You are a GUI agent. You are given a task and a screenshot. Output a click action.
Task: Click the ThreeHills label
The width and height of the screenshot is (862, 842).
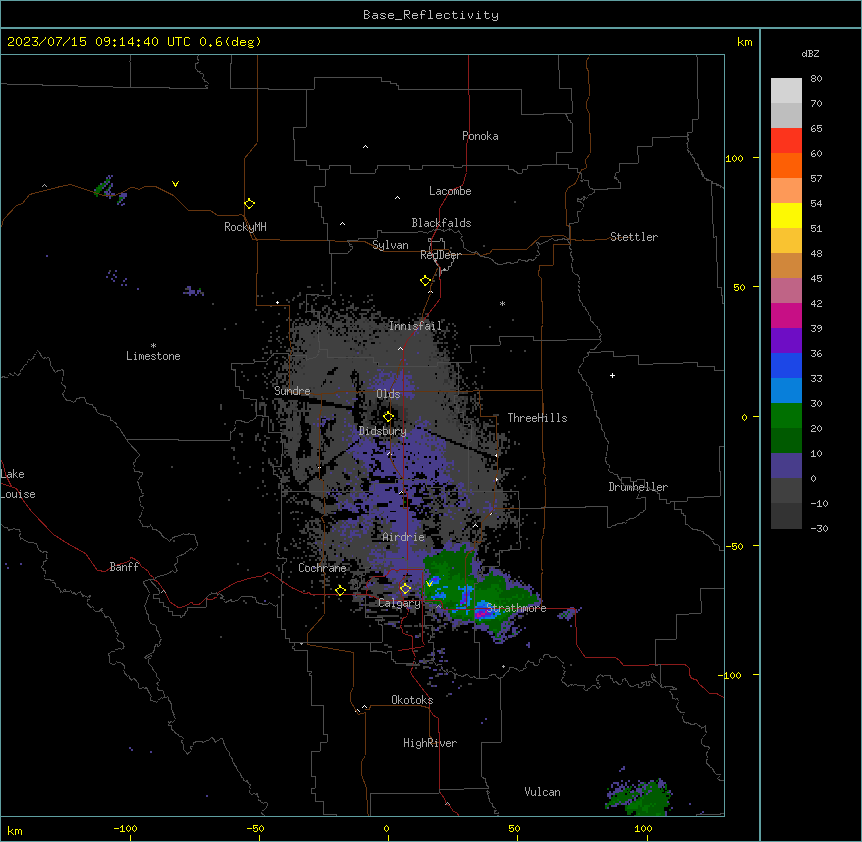[x=537, y=418]
